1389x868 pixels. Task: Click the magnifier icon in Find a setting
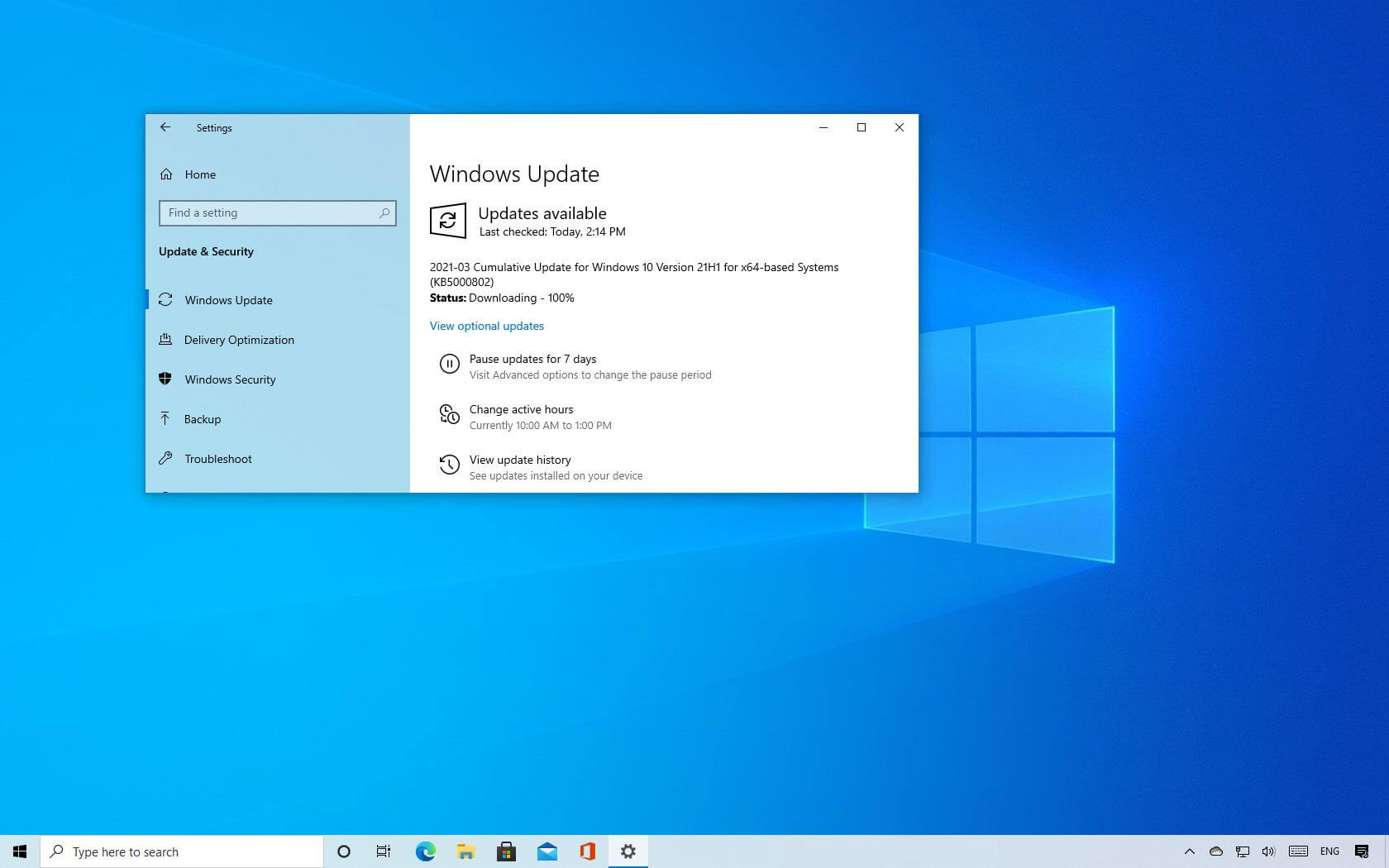point(384,212)
